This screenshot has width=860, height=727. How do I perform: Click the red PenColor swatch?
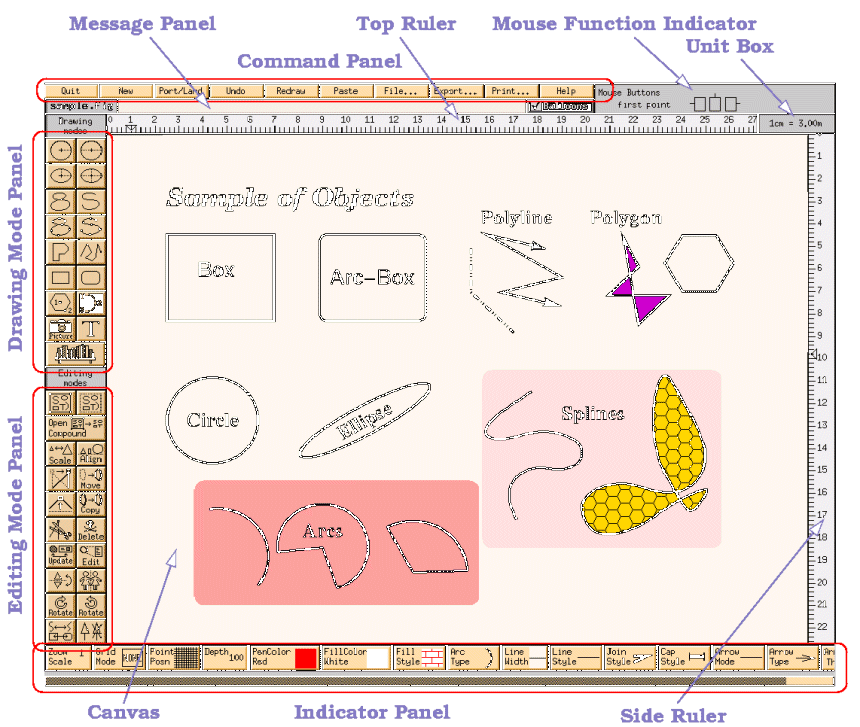[x=306, y=658]
